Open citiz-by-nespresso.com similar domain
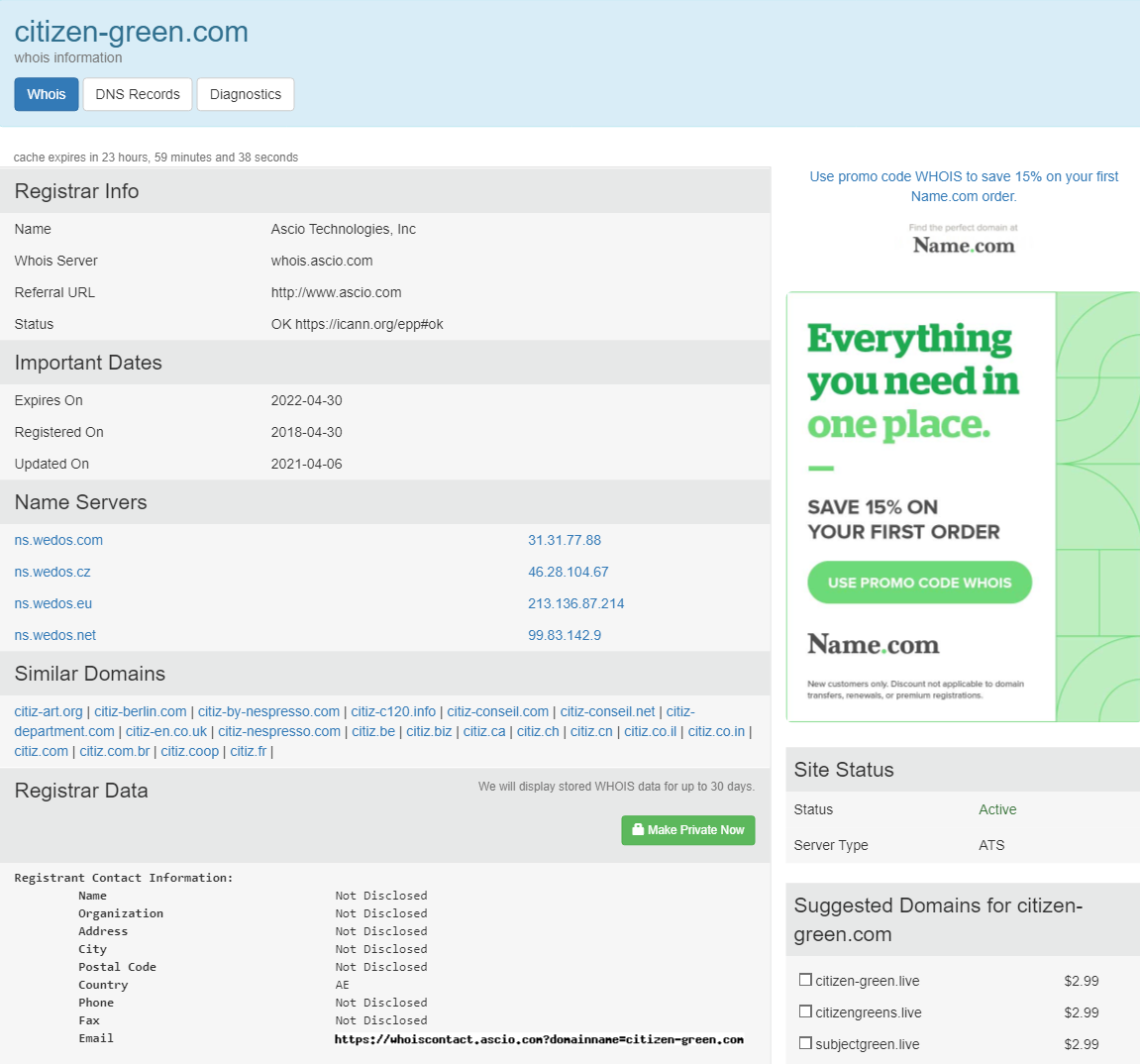Viewport: 1140px width, 1064px height. coord(269,712)
